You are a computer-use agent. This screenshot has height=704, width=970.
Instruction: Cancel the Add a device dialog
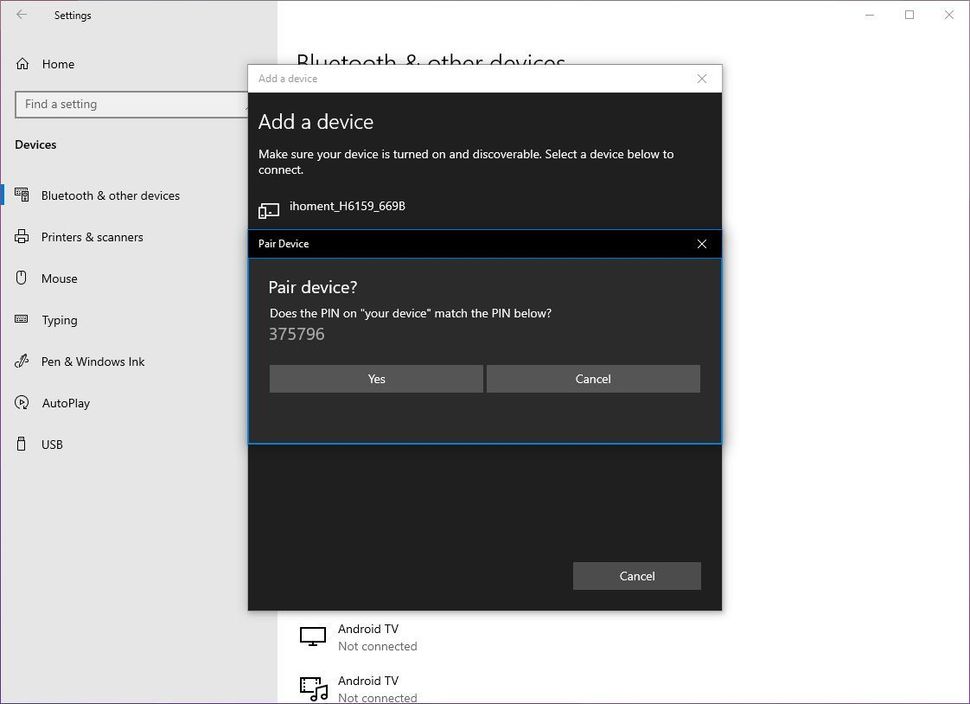(x=636, y=576)
